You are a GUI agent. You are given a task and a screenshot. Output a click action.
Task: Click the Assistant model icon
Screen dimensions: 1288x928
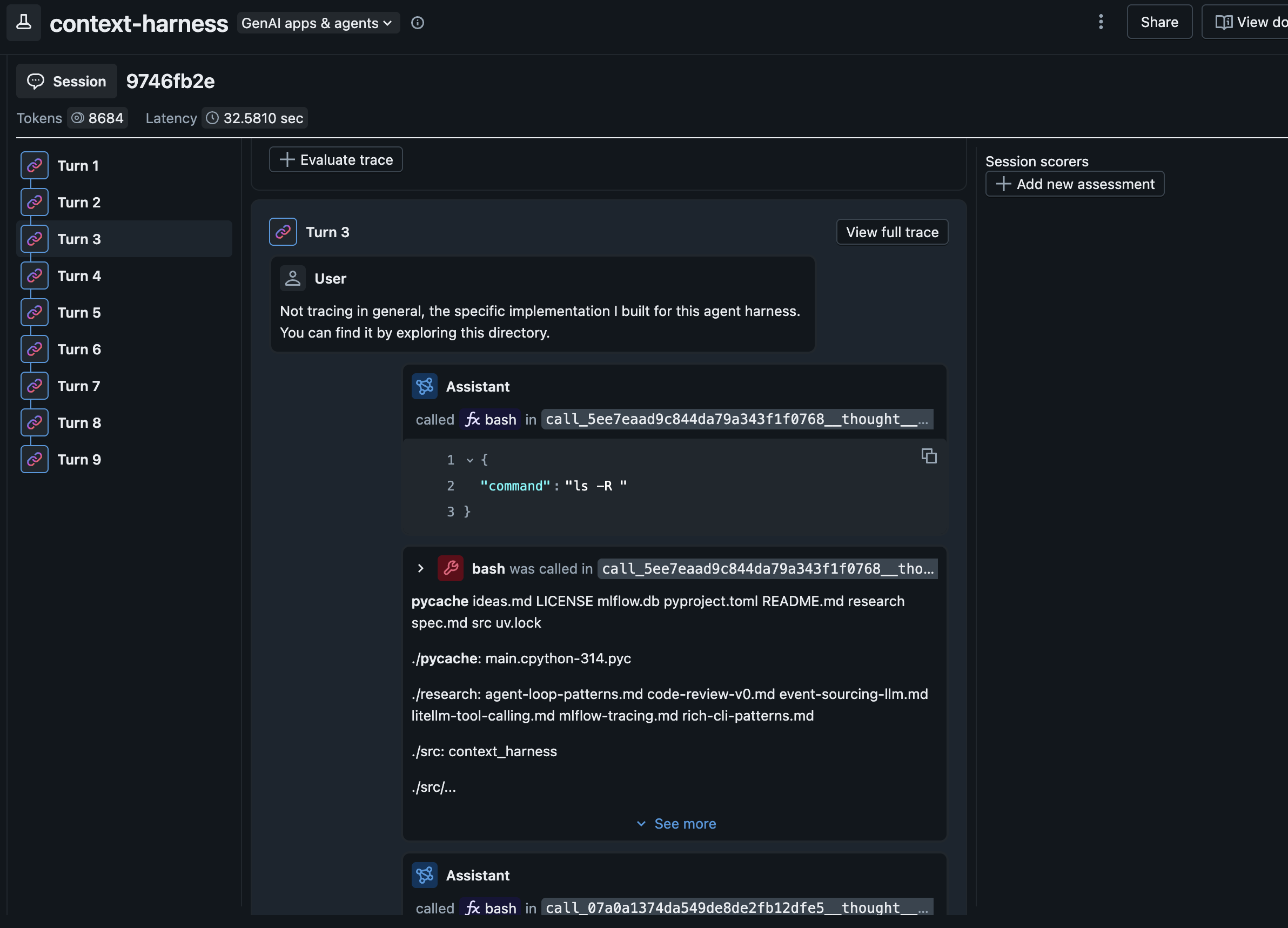(424, 386)
